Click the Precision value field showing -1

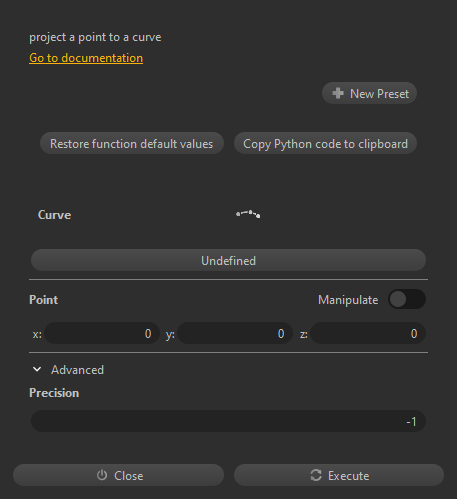tap(228, 421)
